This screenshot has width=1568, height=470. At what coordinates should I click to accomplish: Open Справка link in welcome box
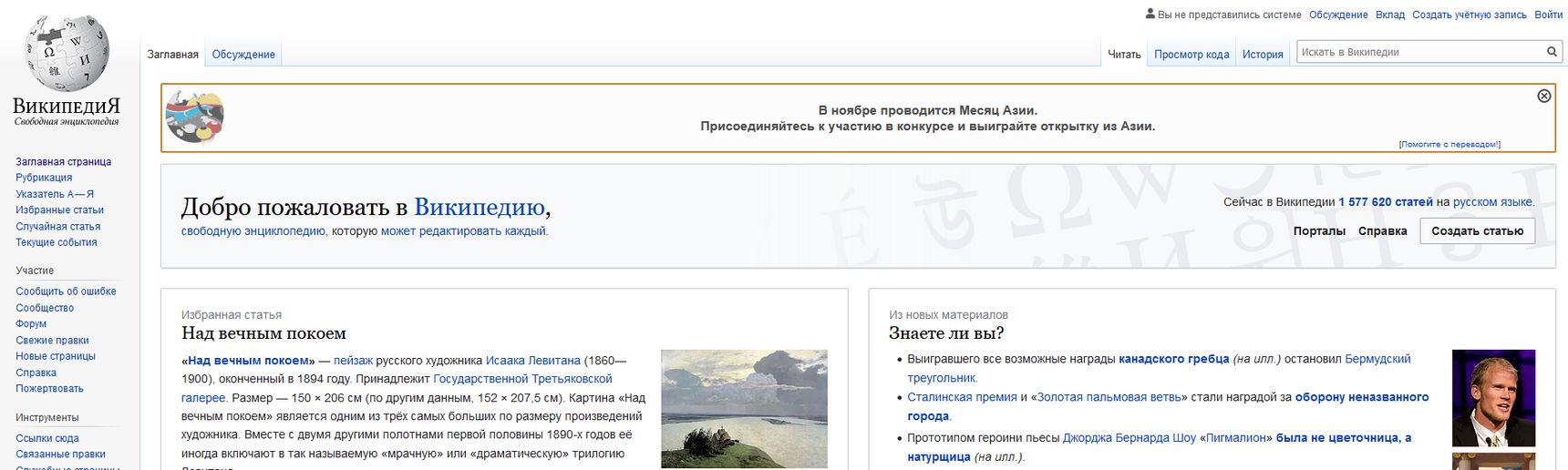tap(1383, 230)
